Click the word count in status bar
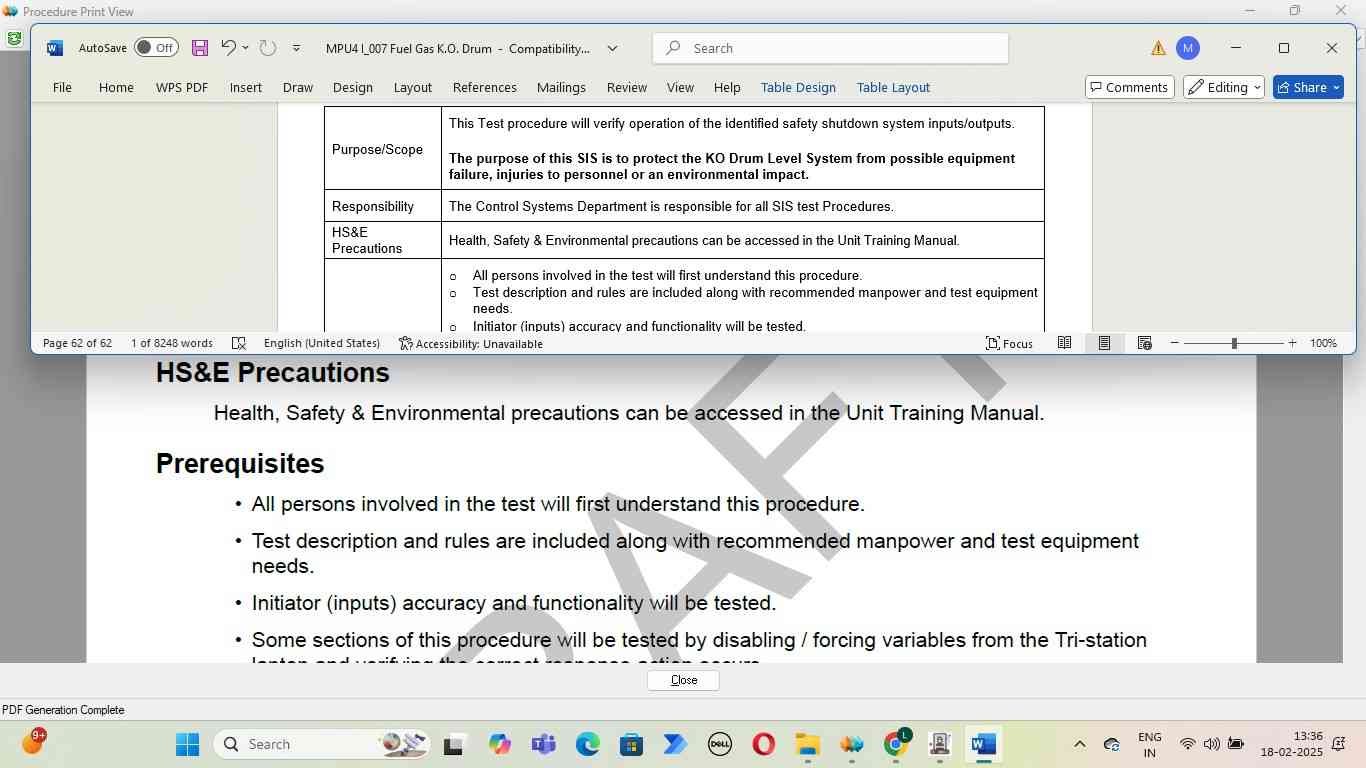Viewport: 1366px width, 768px height. point(171,343)
